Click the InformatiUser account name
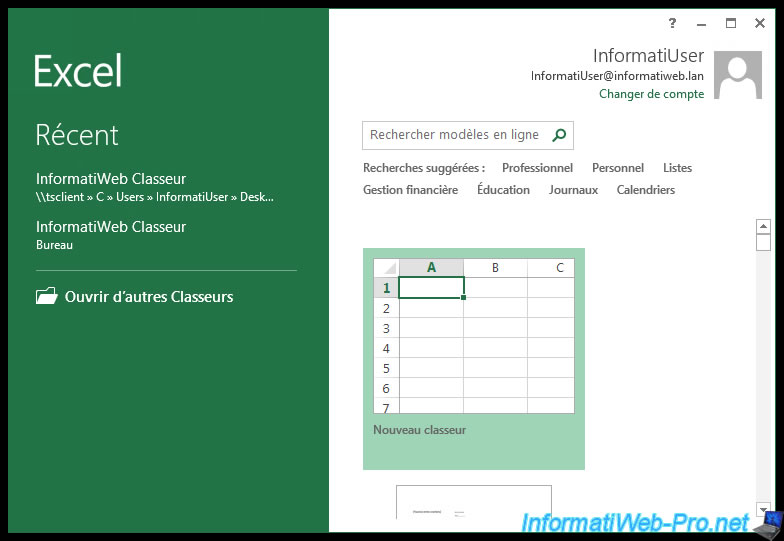Image resolution: width=784 pixels, height=541 pixels. 648,56
